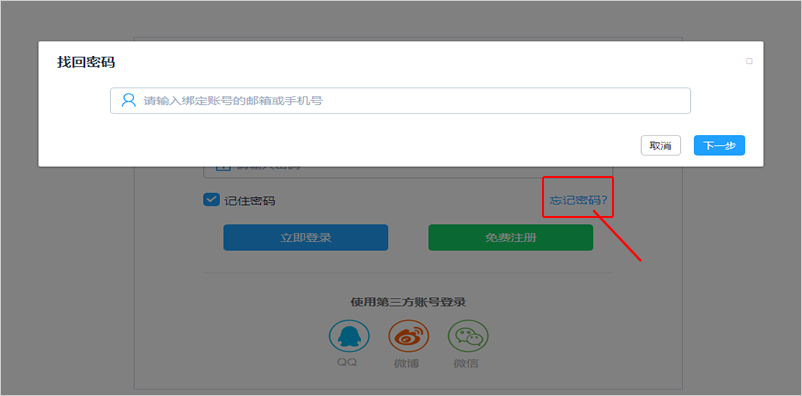Click the email or phone input field

(x=400, y=100)
